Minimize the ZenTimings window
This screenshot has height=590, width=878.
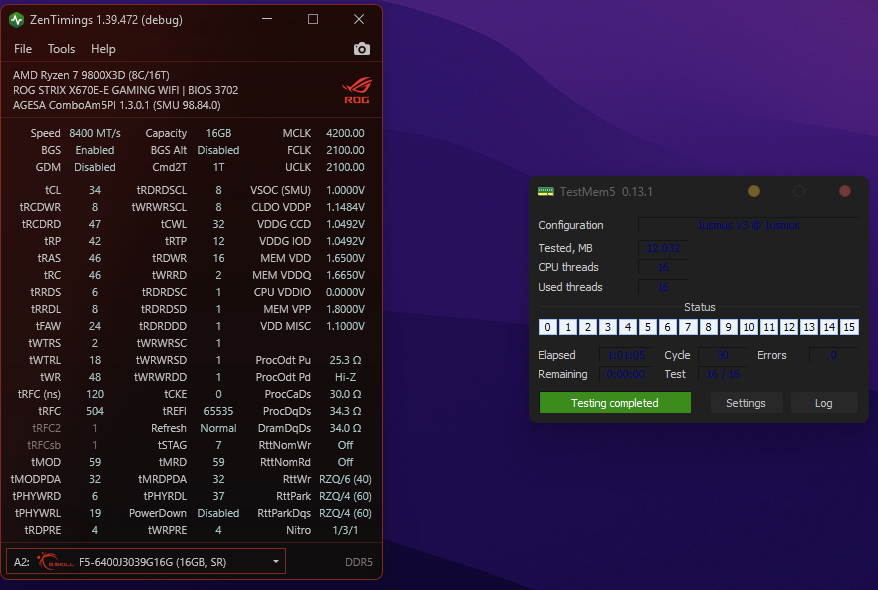(x=267, y=20)
